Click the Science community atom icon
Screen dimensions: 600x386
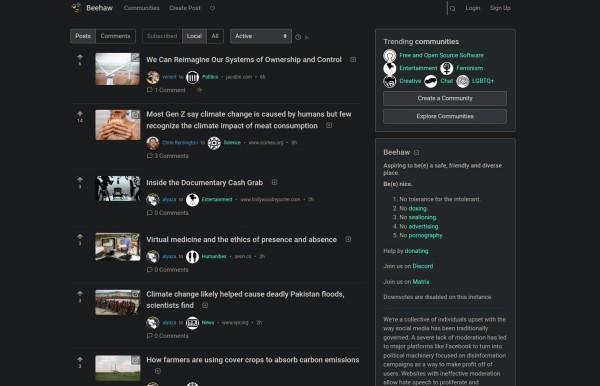pos(214,143)
